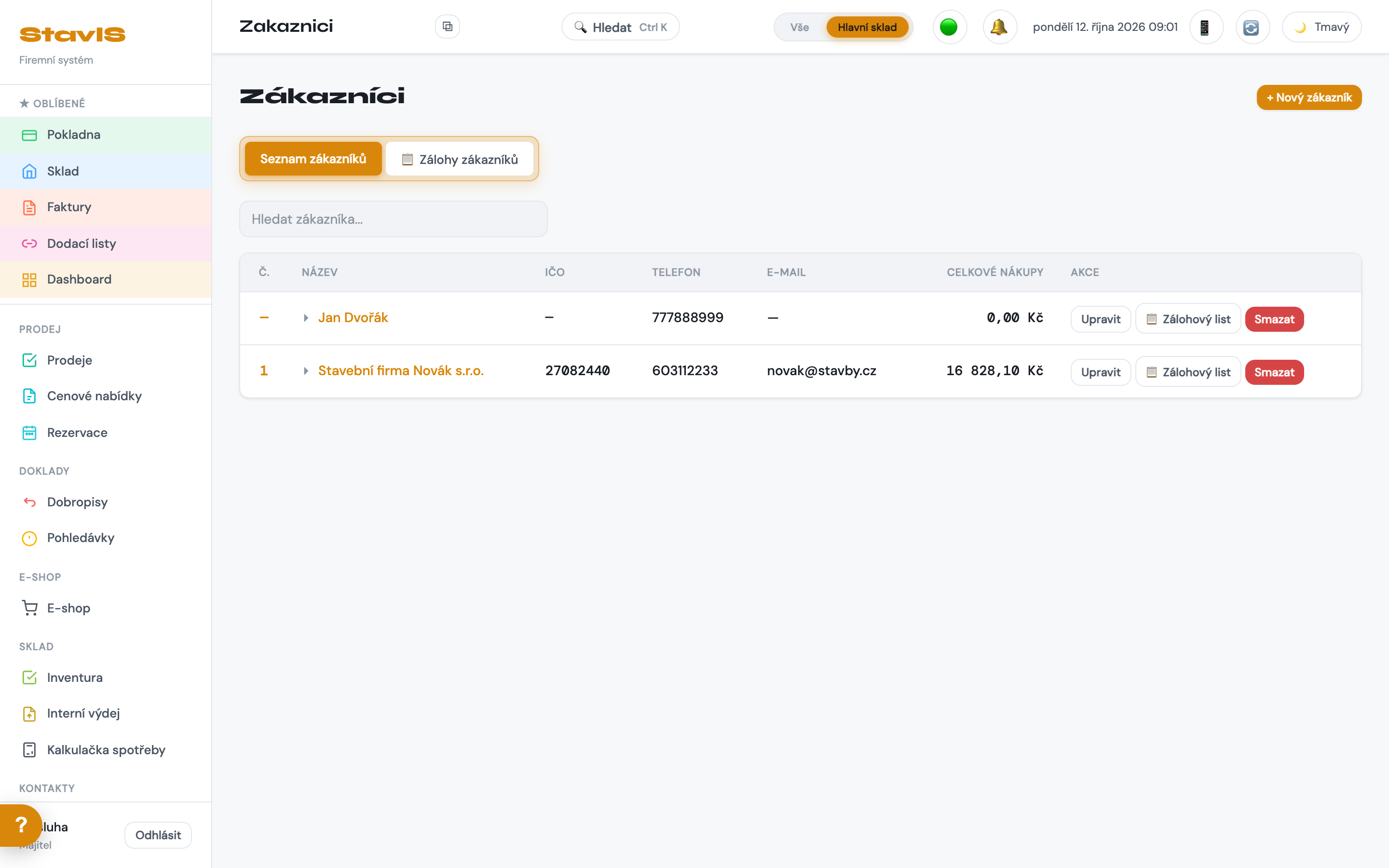Open Interní výdej
This screenshot has height=868, width=1389.
106,714
